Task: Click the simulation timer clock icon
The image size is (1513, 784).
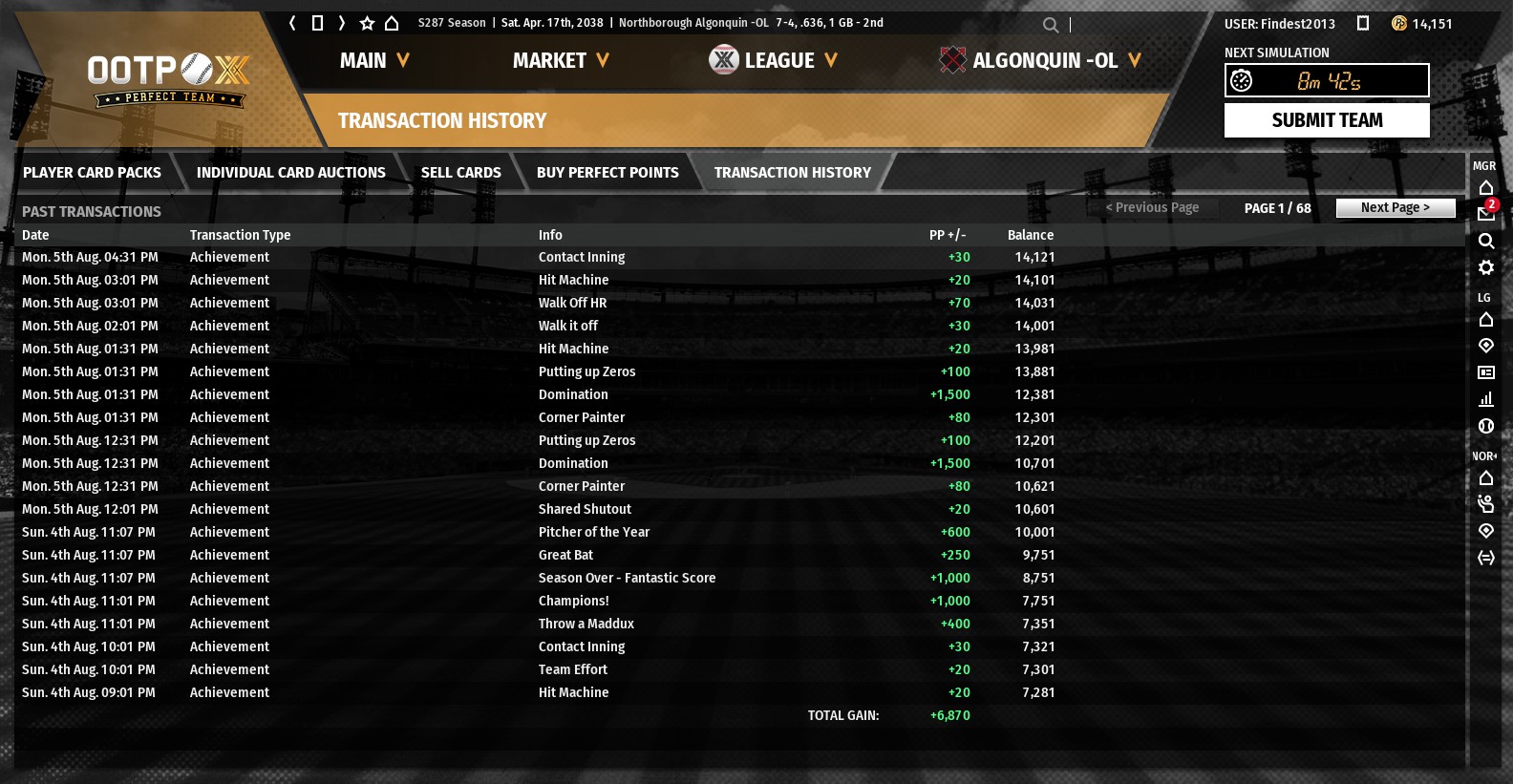Action: [x=1242, y=80]
